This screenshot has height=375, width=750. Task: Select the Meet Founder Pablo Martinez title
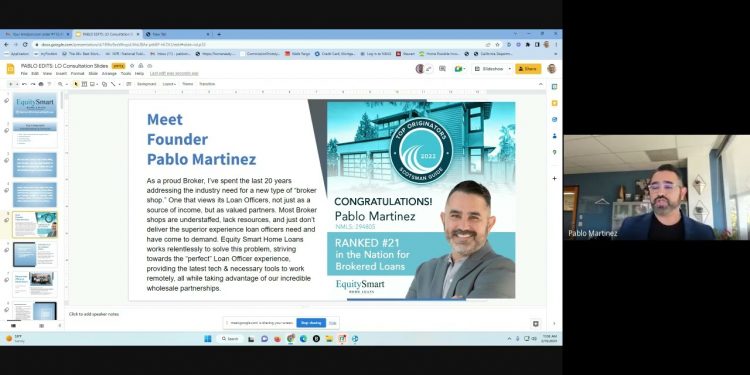pos(201,139)
